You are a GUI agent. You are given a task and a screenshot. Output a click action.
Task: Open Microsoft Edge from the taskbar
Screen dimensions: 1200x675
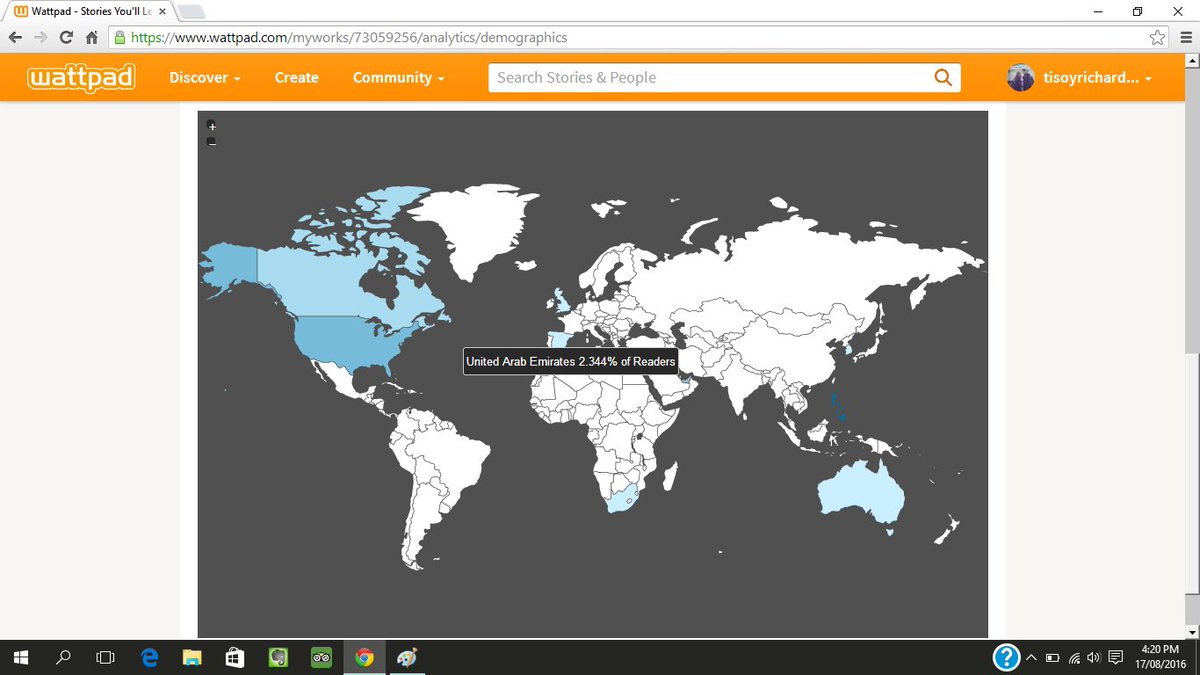tap(149, 657)
